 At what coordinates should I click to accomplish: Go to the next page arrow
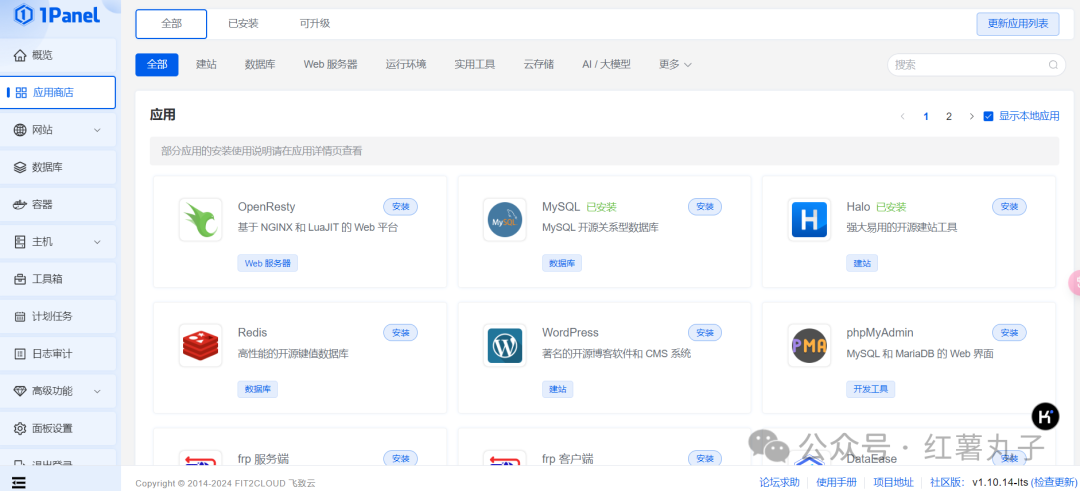coord(971,116)
